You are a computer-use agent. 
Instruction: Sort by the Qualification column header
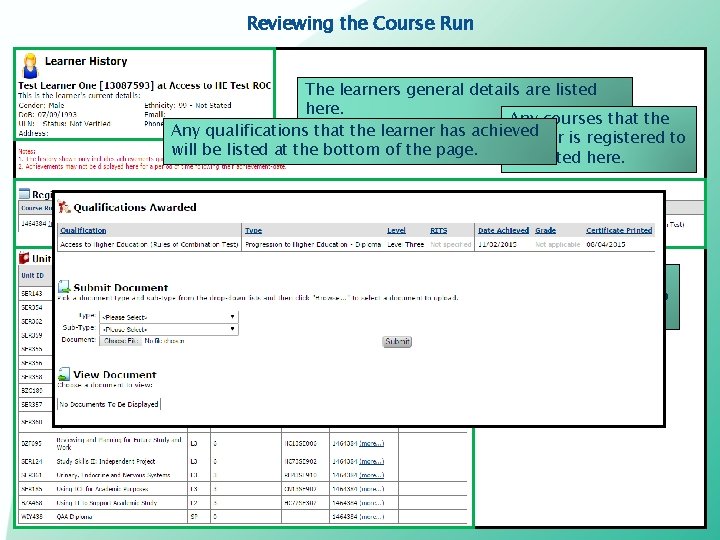[83, 230]
